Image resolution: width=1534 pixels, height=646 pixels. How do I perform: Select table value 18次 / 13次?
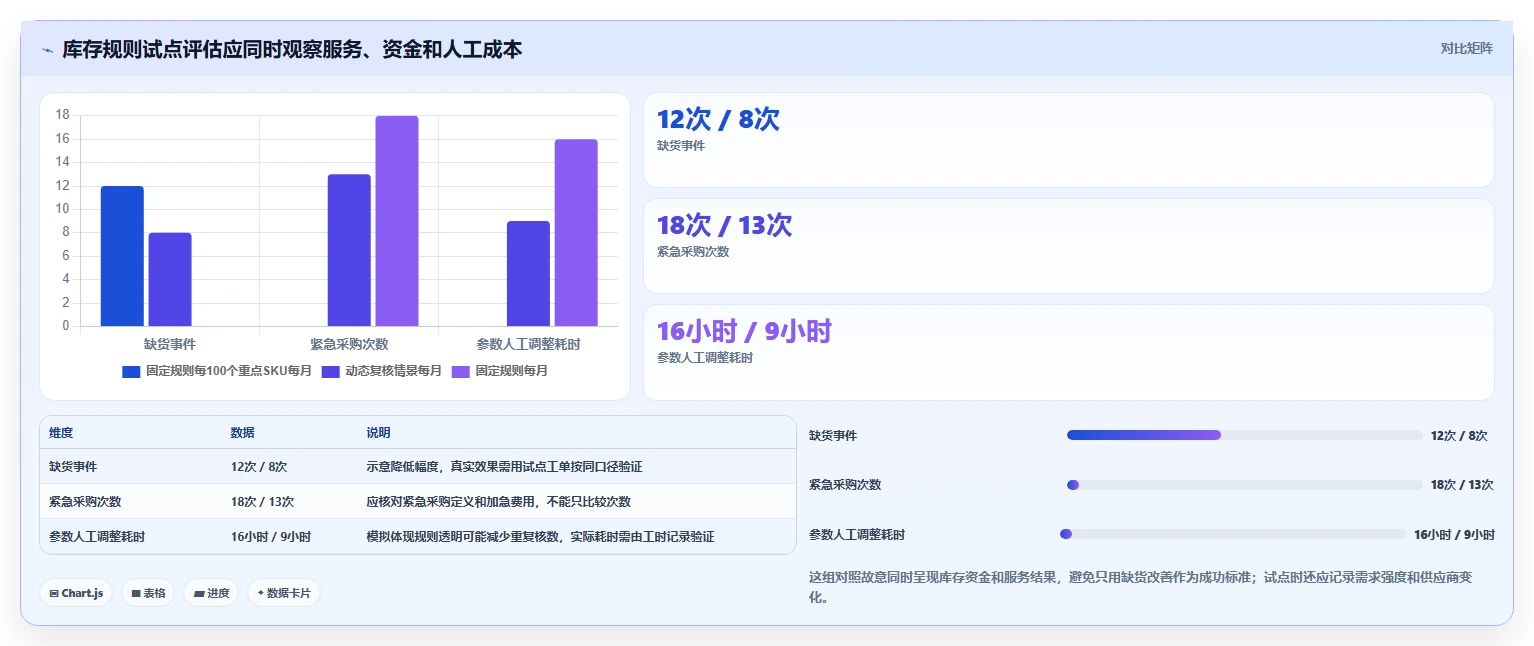pyautogui.click(x=262, y=502)
